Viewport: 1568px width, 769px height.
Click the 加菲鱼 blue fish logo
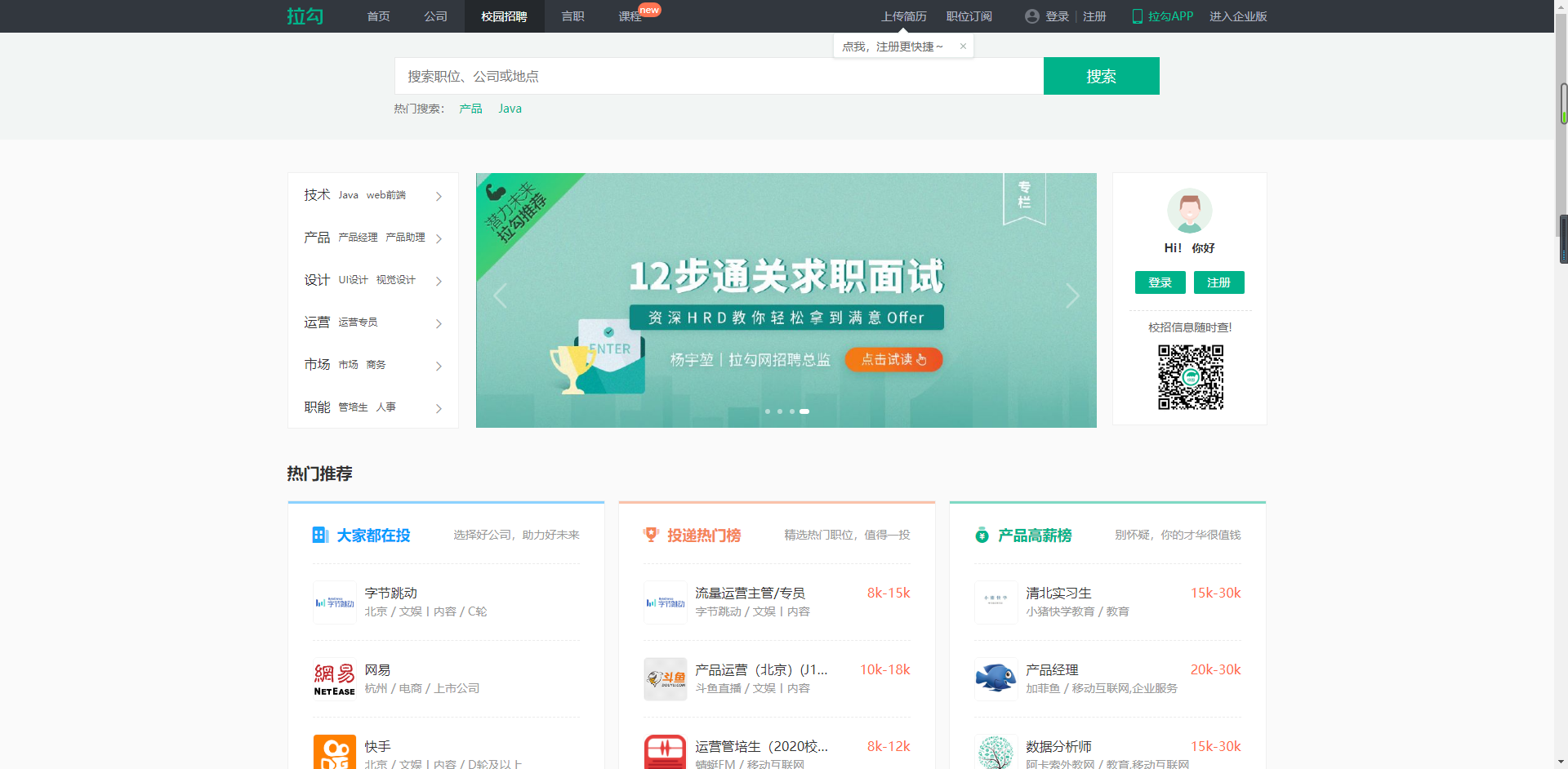pos(996,679)
